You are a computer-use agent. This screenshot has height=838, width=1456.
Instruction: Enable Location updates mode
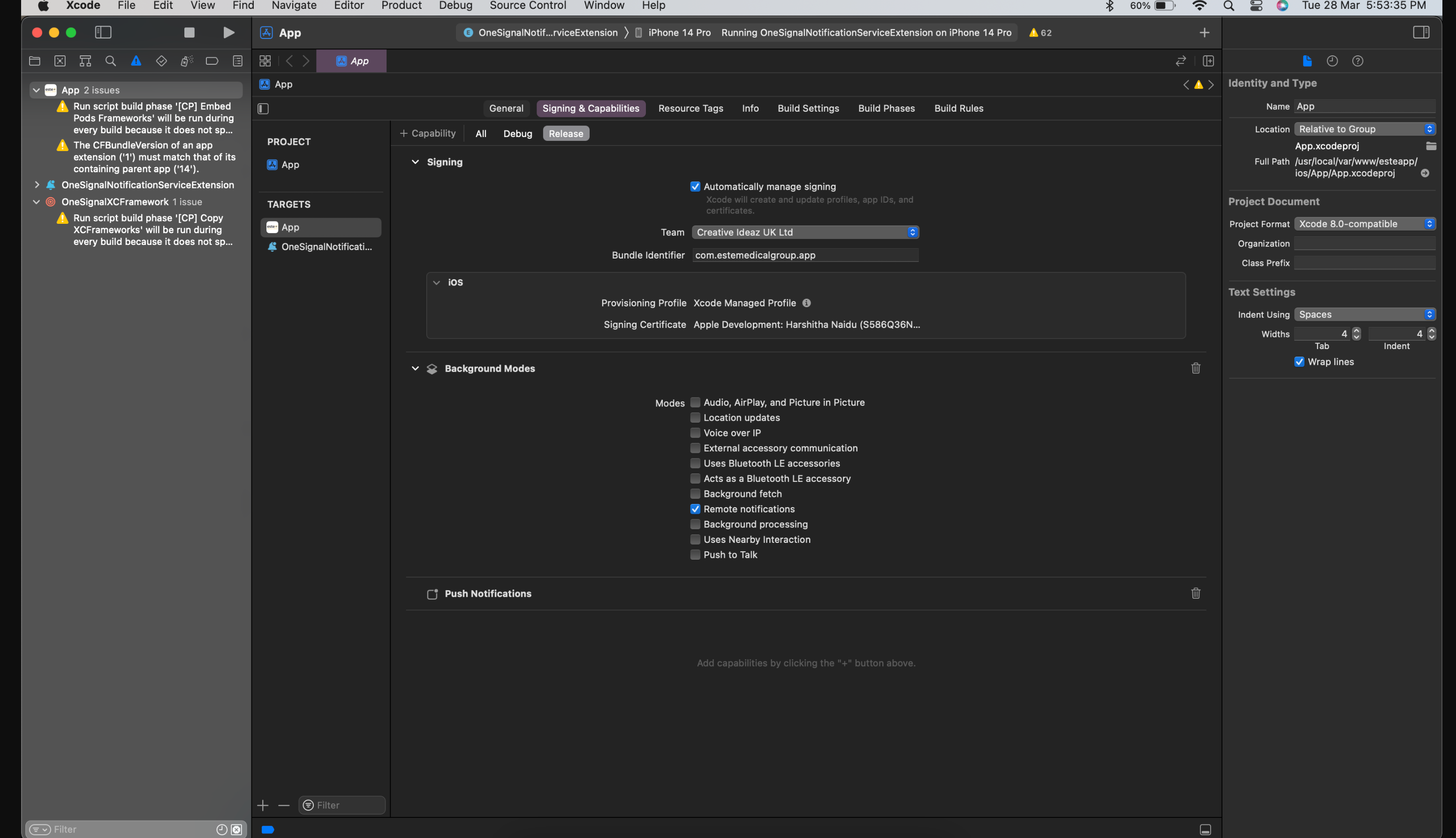point(695,418)
